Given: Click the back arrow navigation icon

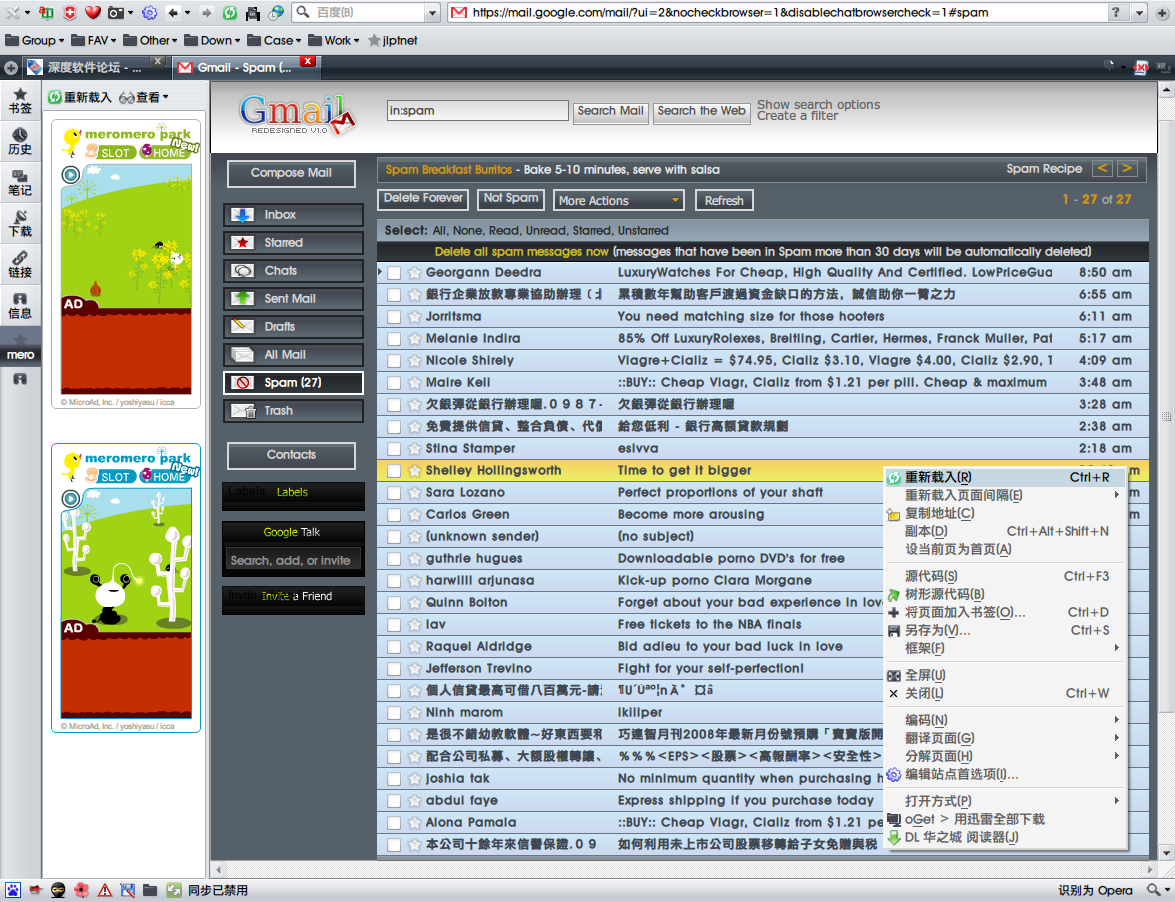Looking at the screenshot, I should [x=172, y=13].
